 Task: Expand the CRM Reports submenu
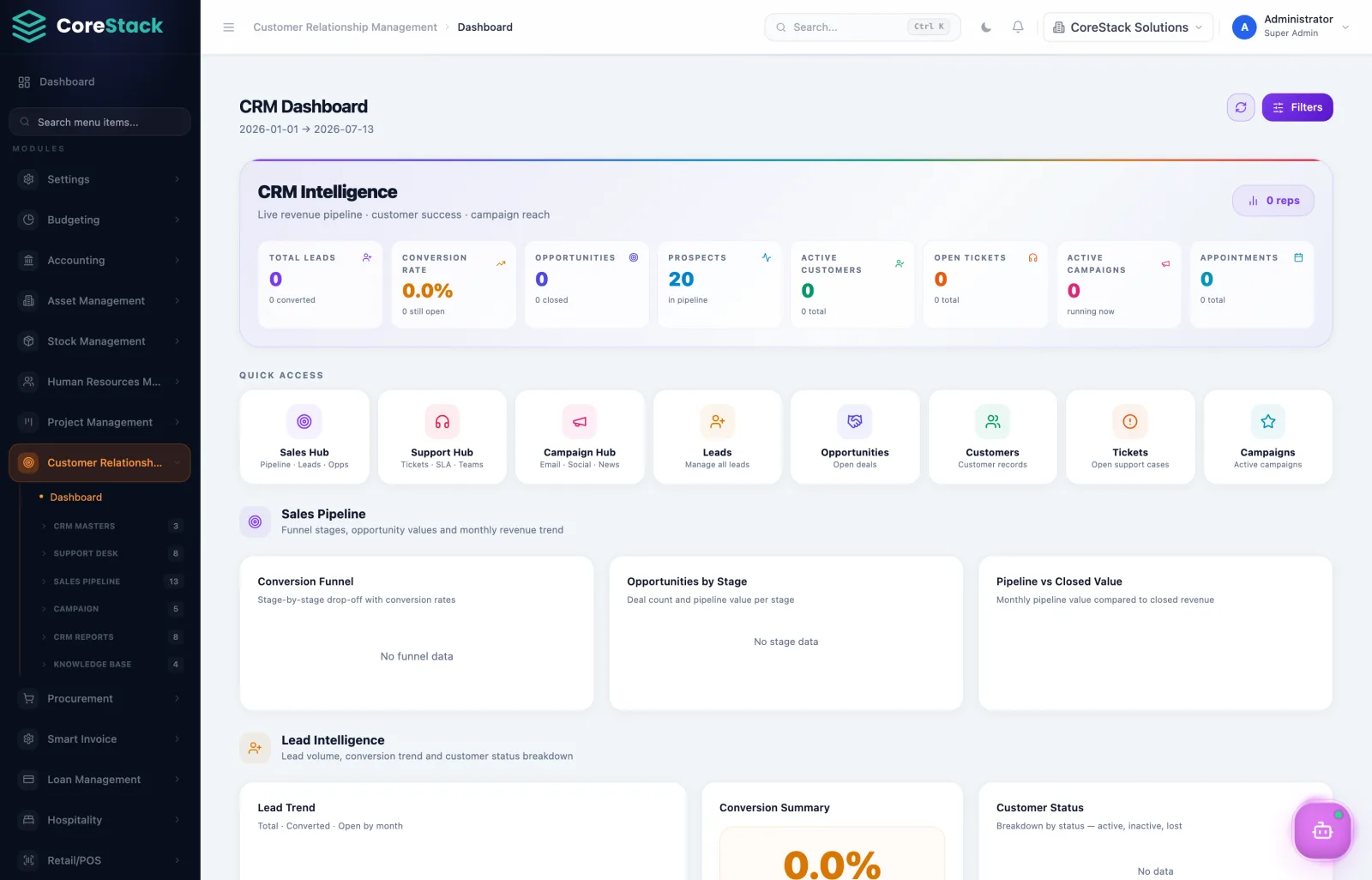click(110, 637)
